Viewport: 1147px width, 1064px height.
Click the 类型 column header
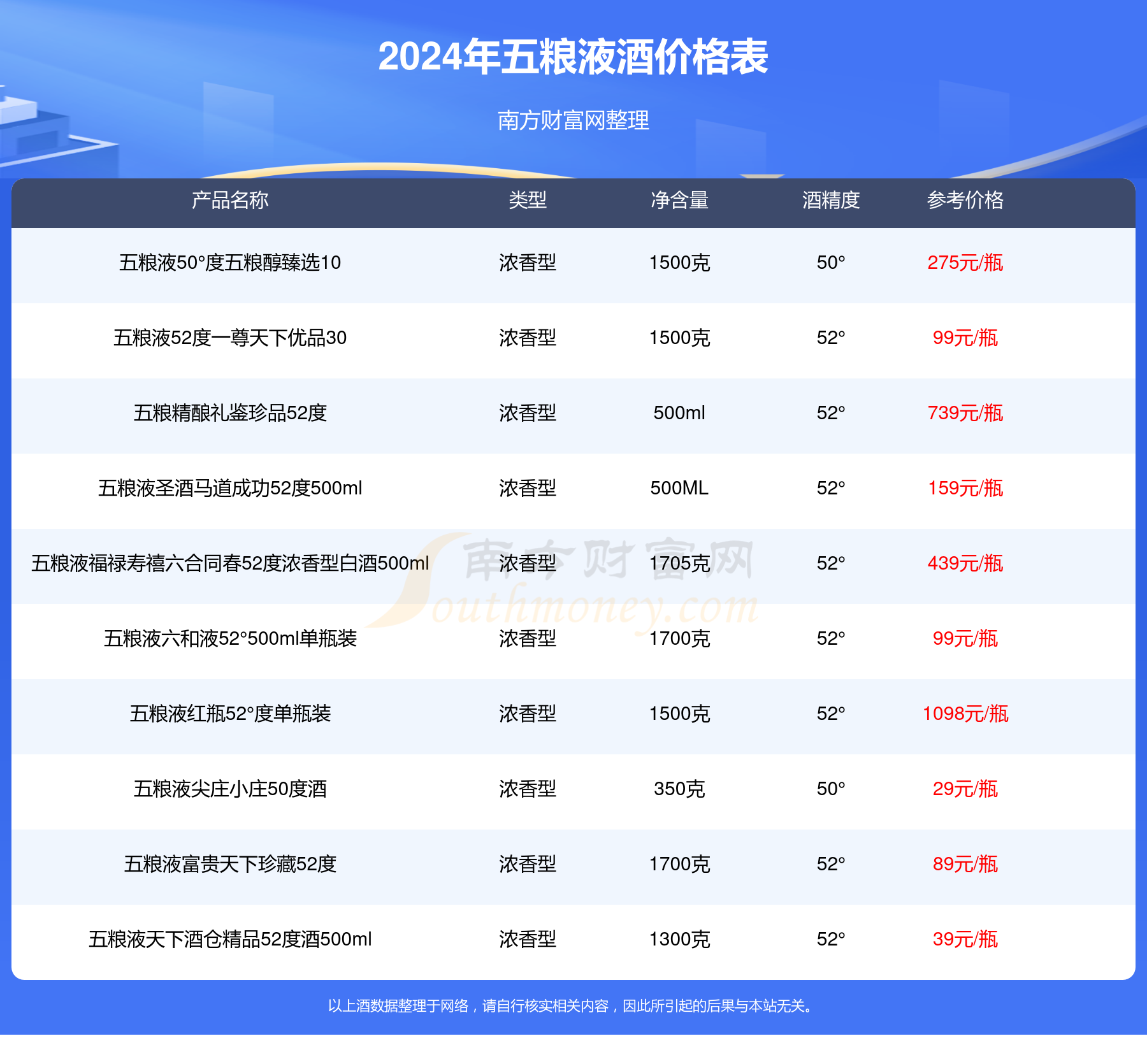click(528, 200)
